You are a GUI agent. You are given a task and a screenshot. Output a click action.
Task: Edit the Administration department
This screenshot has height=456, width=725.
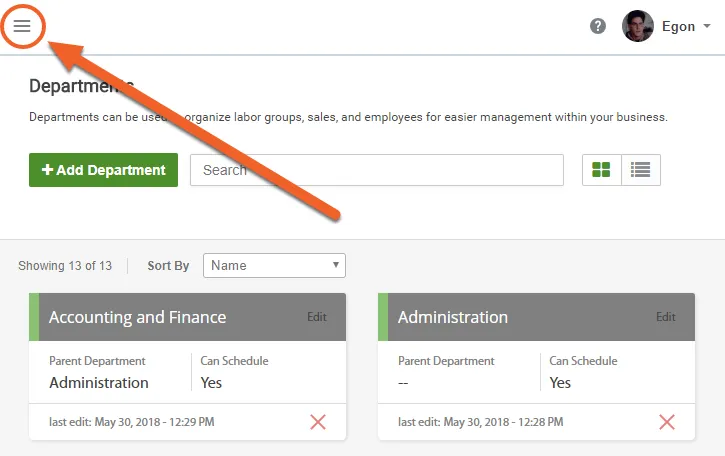tap(665, 317)
